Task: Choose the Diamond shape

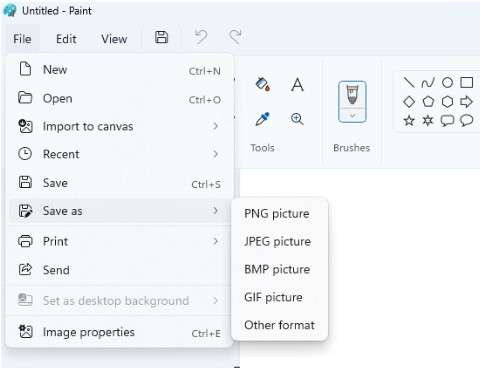Action: coord(409,101)
